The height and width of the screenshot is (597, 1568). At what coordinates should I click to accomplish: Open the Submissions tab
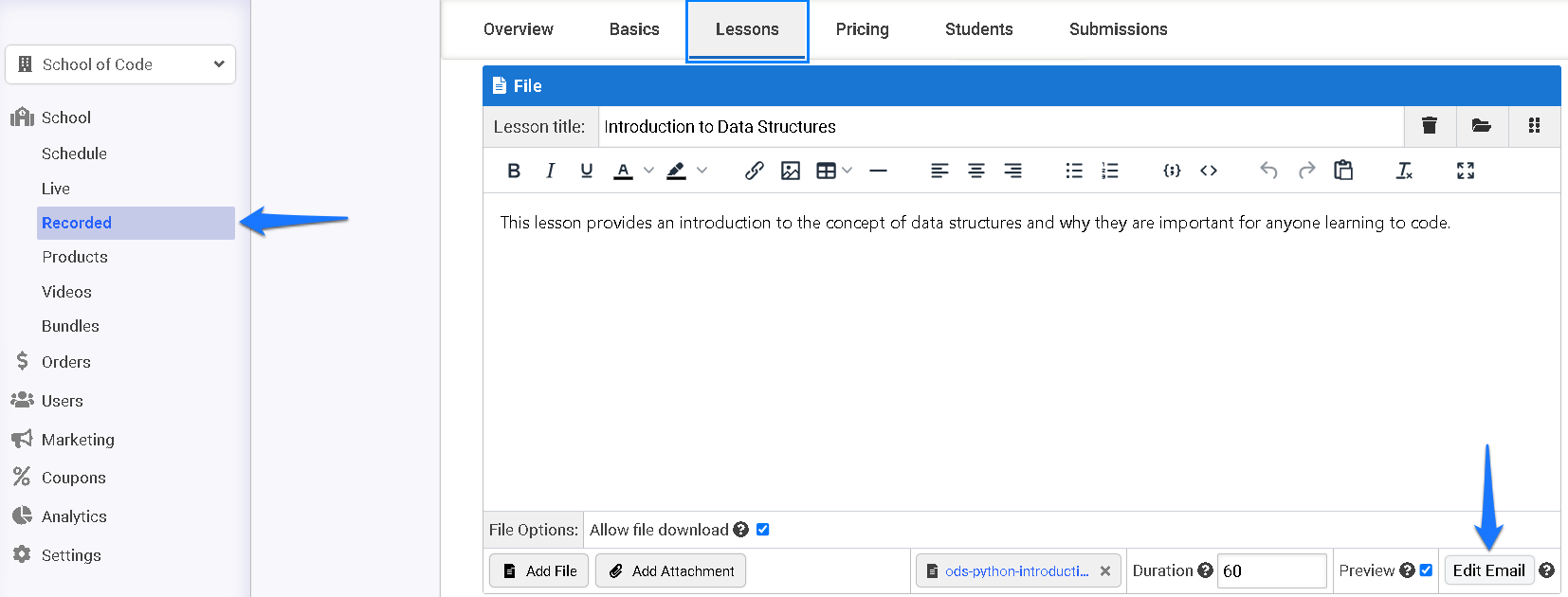[x=1119, y=29]
